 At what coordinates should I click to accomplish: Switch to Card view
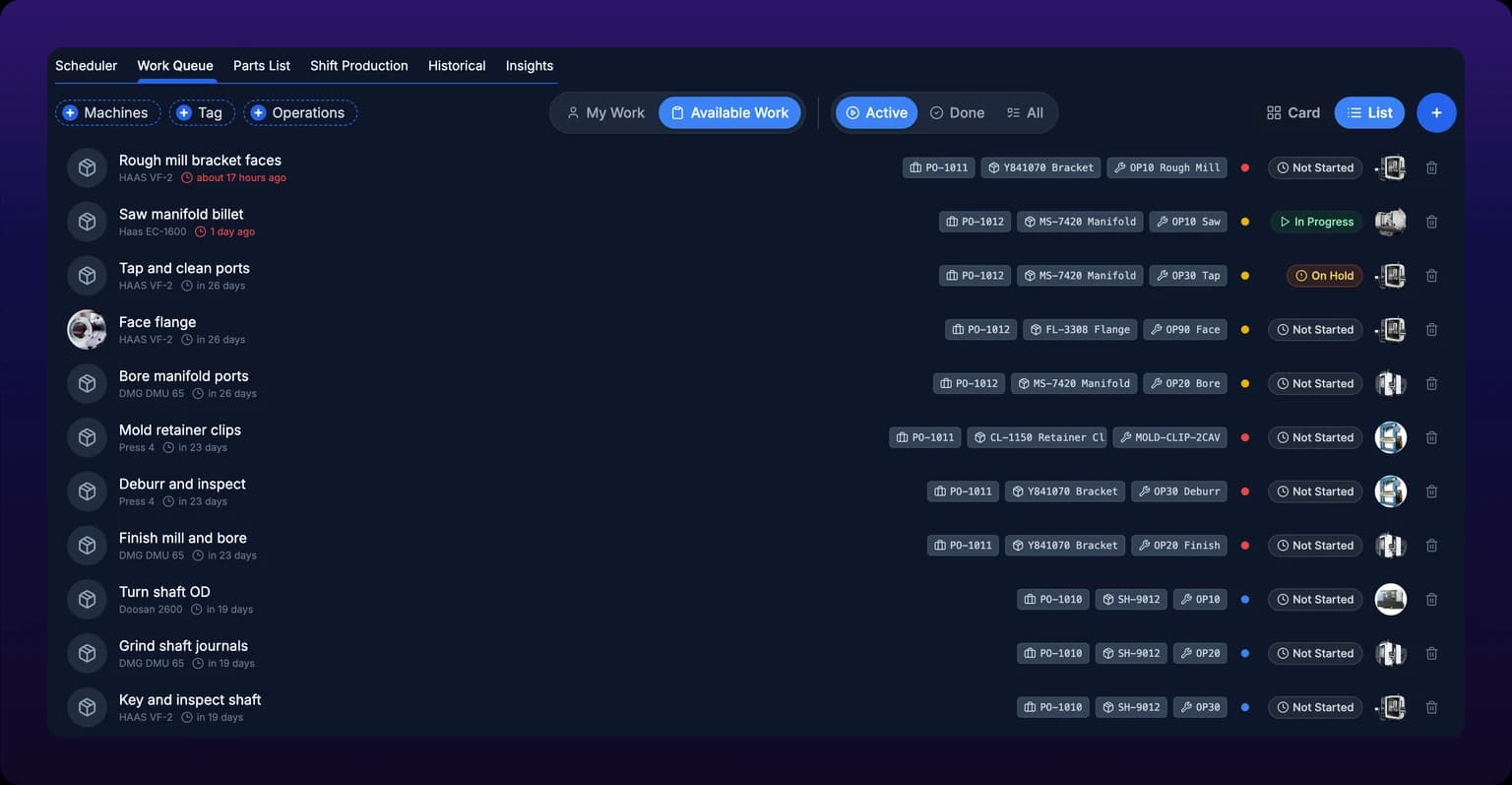pos(1292,113)
